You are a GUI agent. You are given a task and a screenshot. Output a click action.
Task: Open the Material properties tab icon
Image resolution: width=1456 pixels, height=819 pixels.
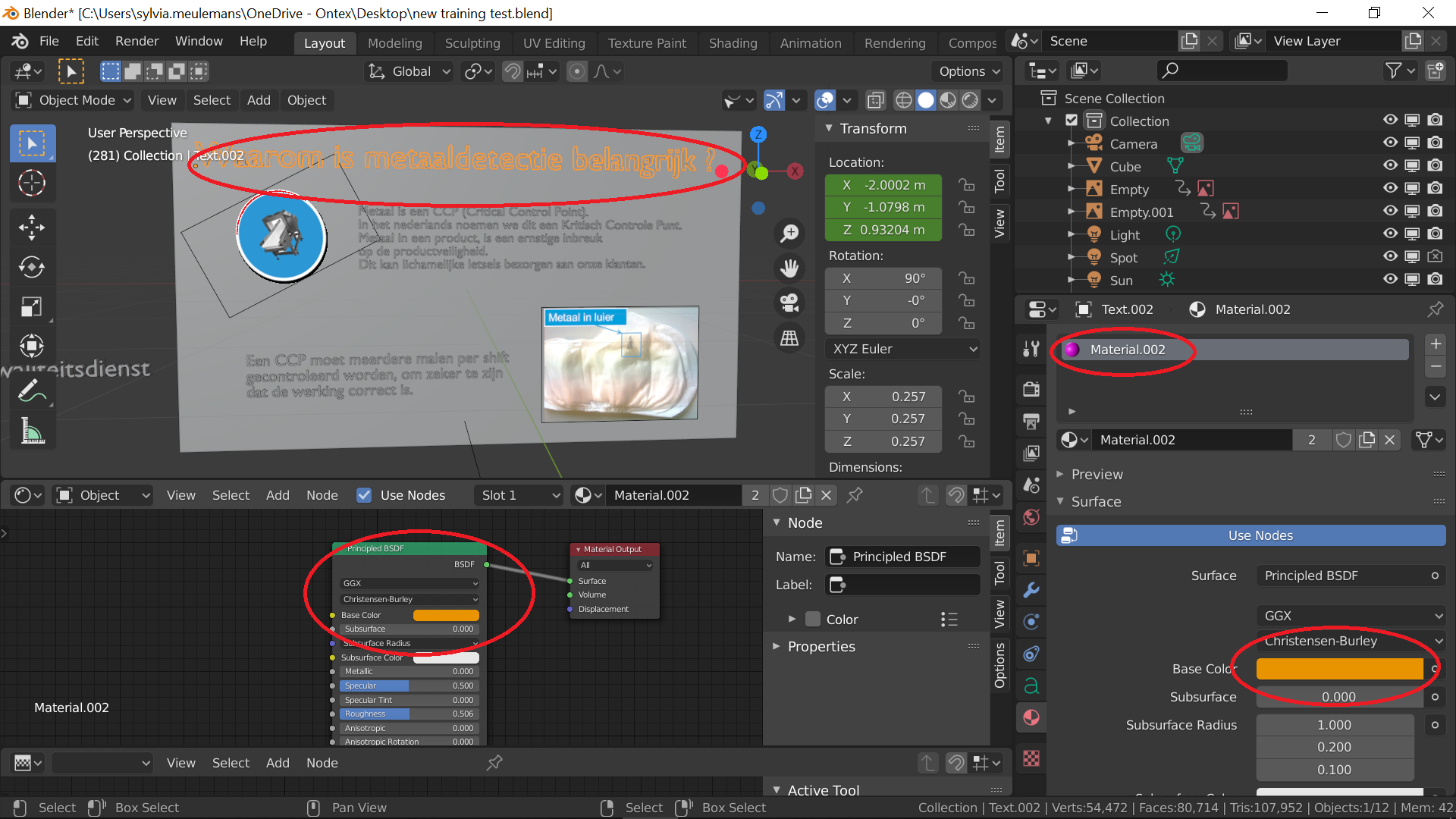pos(1031,717)
